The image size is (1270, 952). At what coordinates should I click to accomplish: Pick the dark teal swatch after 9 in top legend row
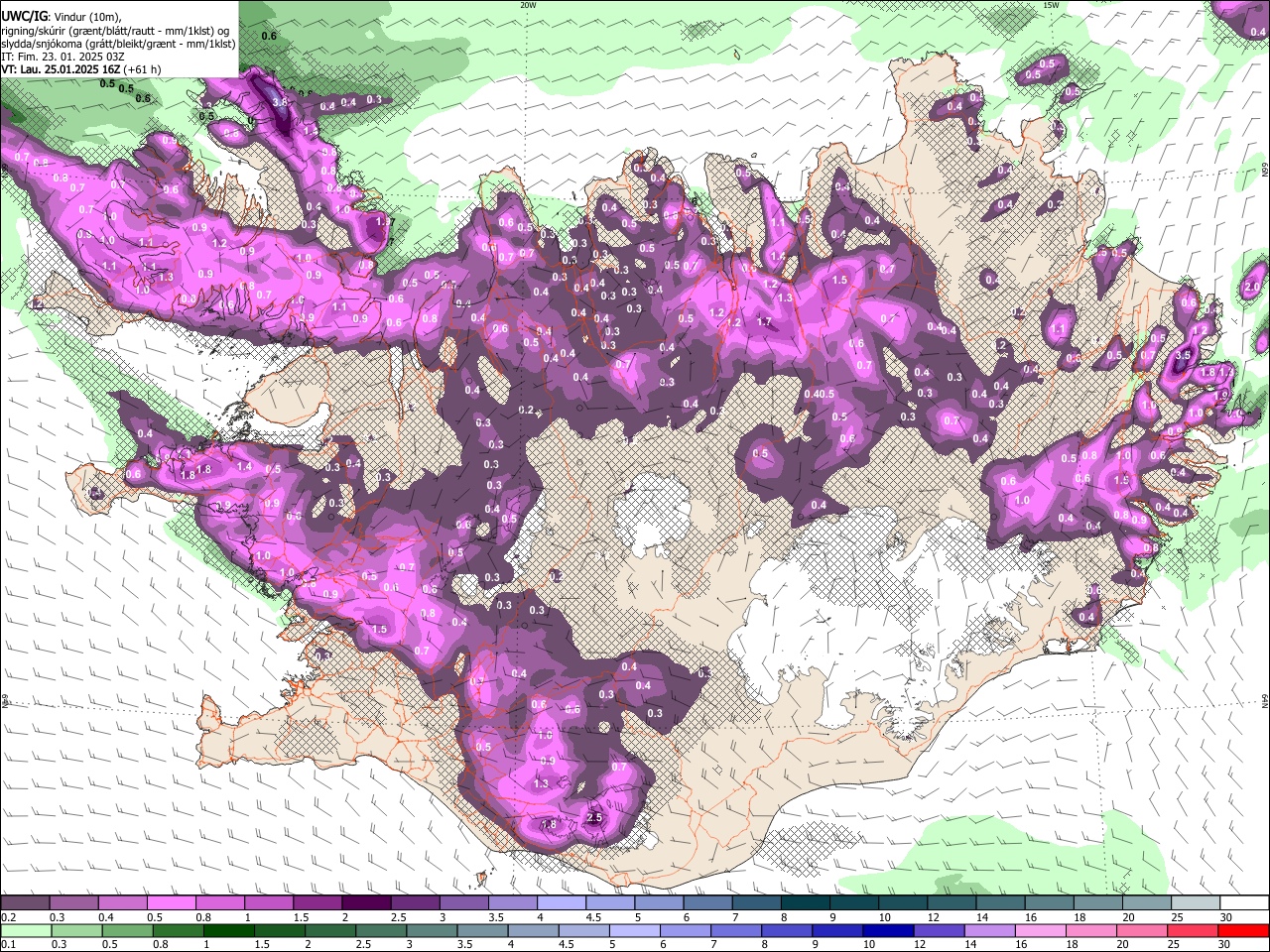(x=854, y=903)
